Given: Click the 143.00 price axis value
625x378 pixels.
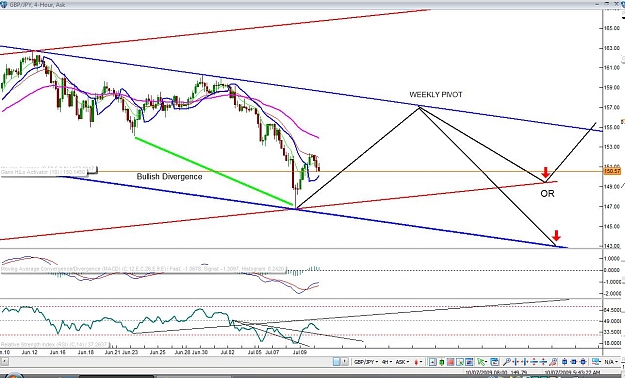Looking at the screenshot, I should tap(613, 246).
